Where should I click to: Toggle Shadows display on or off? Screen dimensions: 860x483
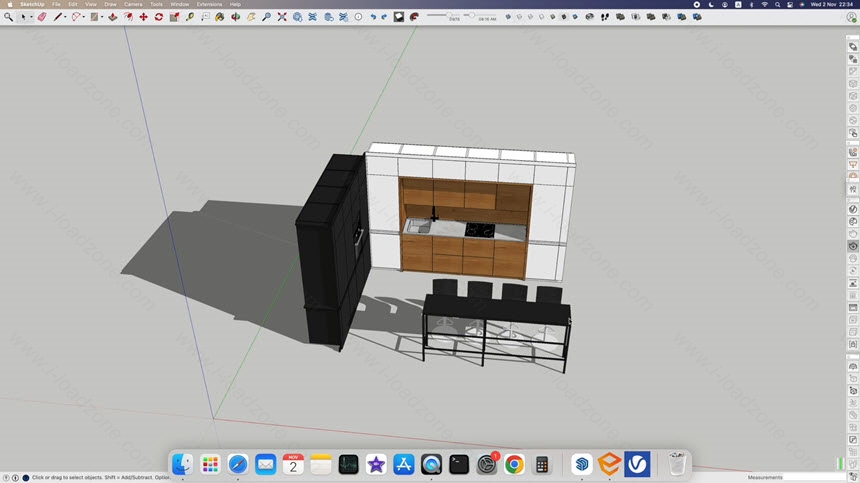pos(399,17)
